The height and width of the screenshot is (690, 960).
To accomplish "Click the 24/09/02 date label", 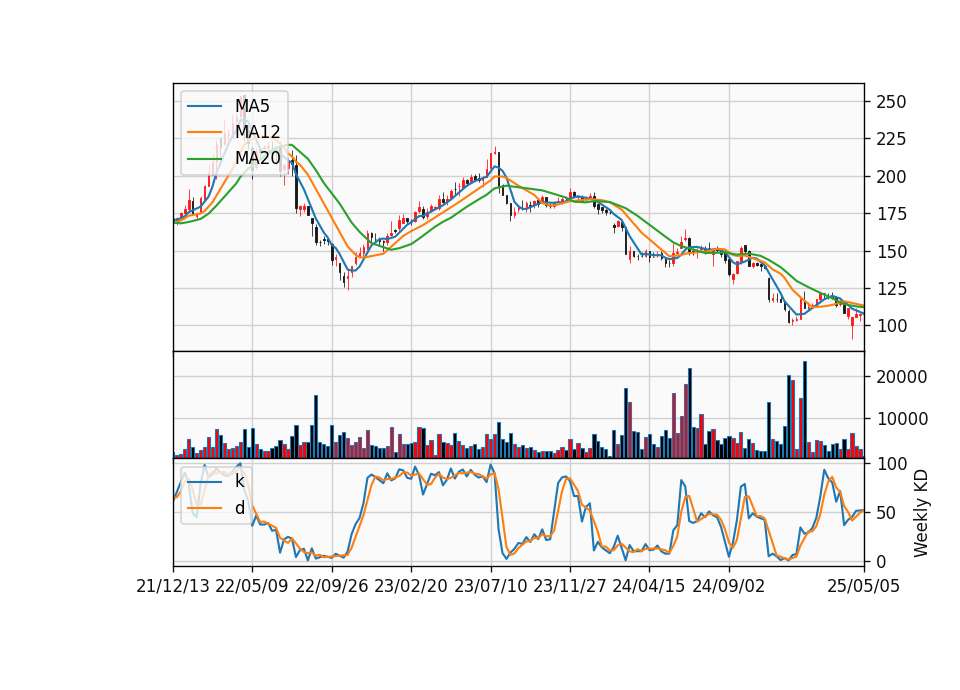I will tap(729, 586).
